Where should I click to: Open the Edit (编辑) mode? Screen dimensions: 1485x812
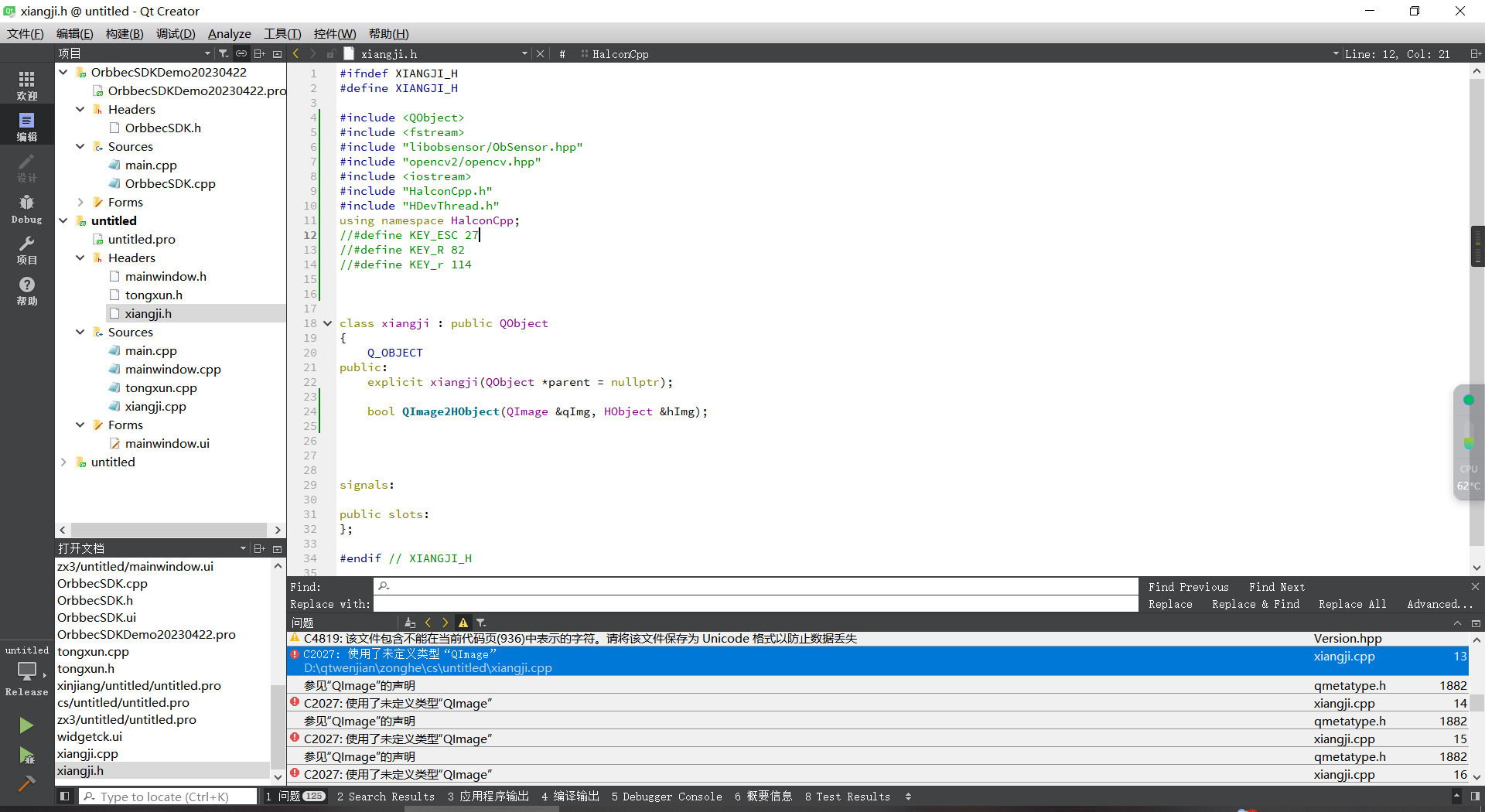tap(27, 126)
